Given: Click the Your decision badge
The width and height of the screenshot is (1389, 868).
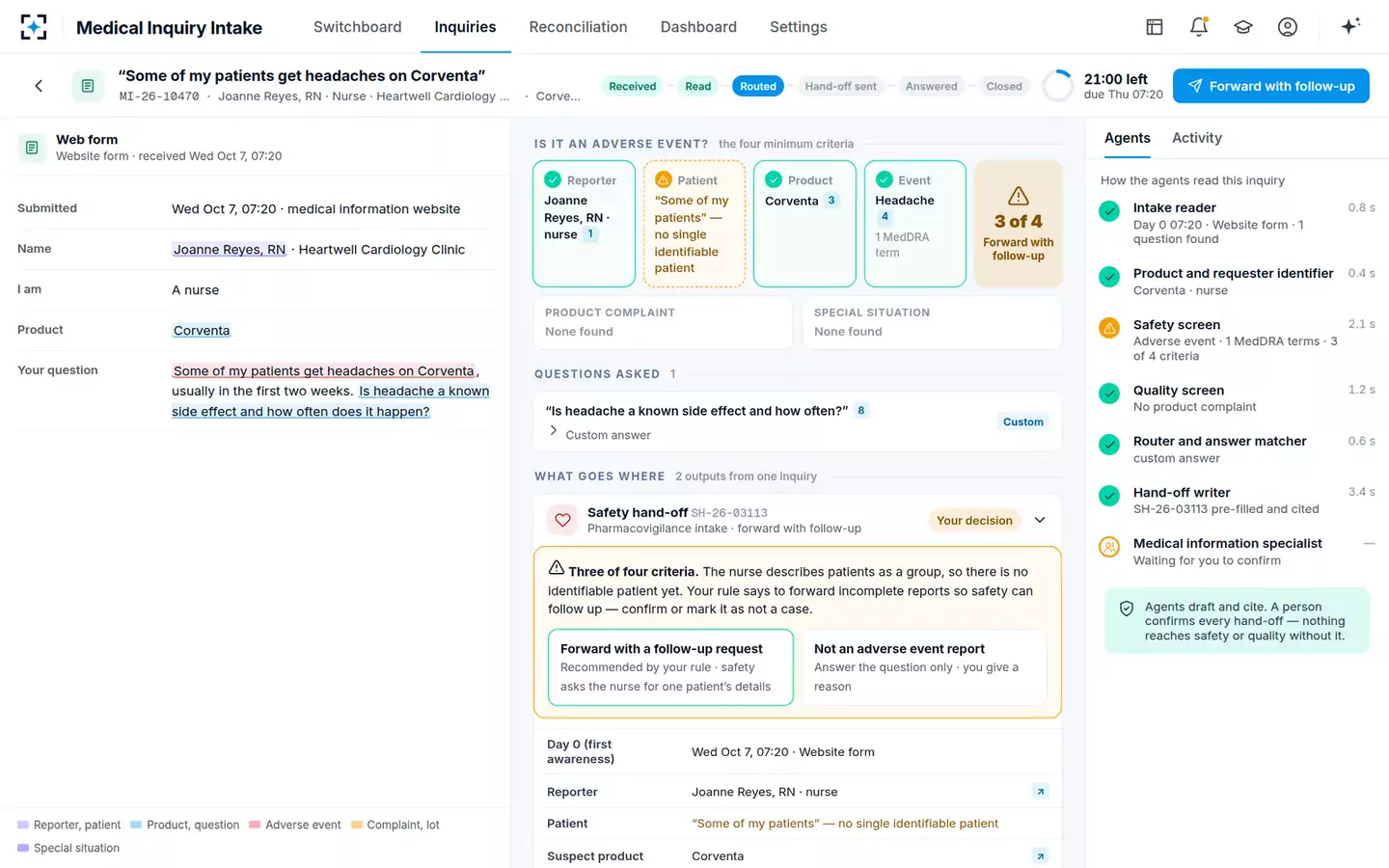Looking at the screenshot, I should [x=974, y=520].
